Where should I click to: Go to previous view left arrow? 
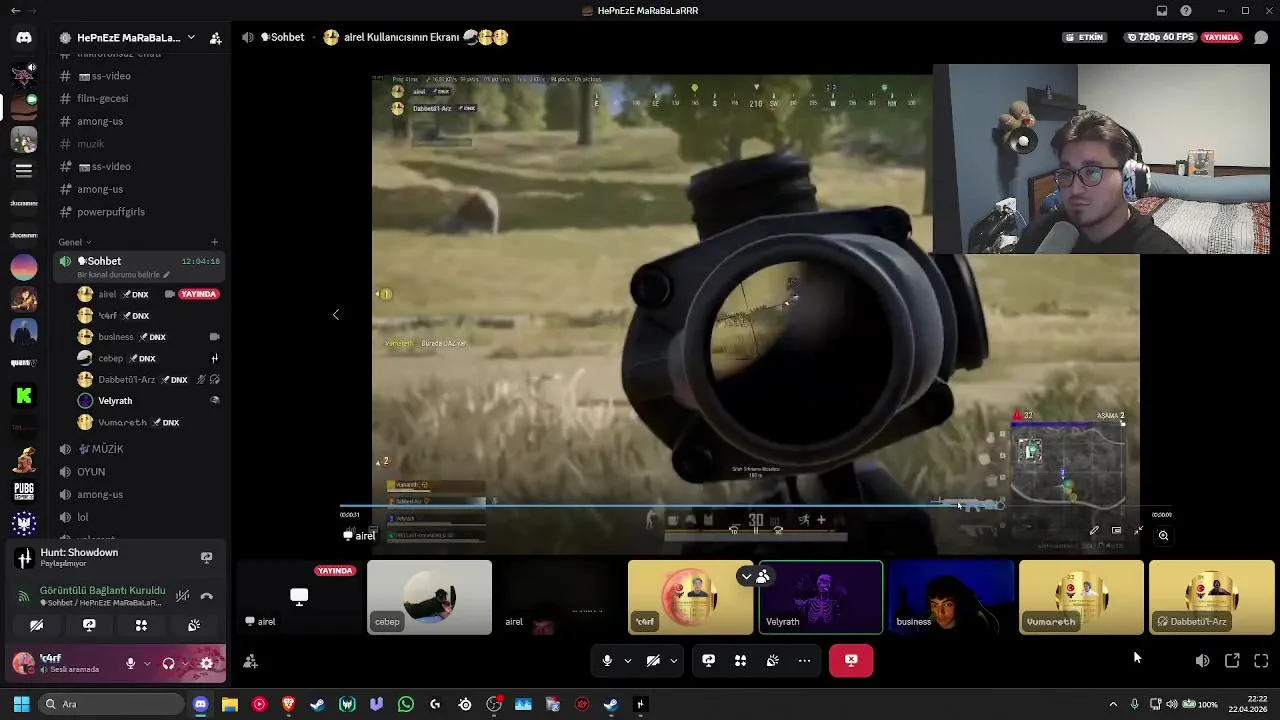336,315
